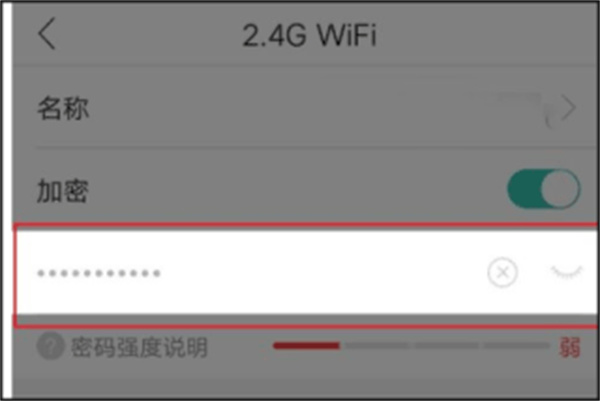Show the password with the eyelash icon
The width and height of the screenshot is (600, 401).
coord(567,272)
